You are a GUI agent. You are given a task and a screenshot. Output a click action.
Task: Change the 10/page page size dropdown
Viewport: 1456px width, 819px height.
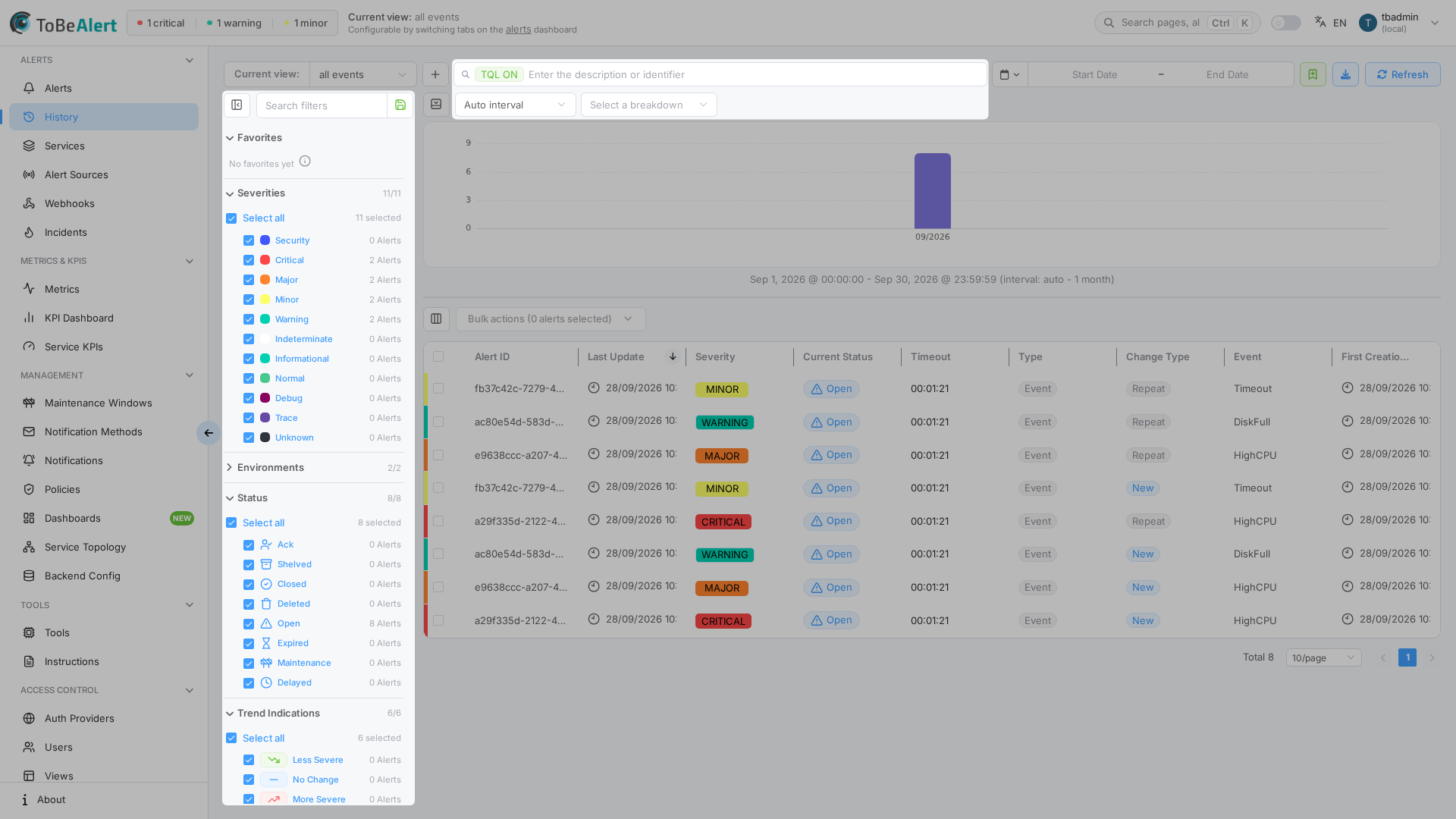tap(1323, 658)
